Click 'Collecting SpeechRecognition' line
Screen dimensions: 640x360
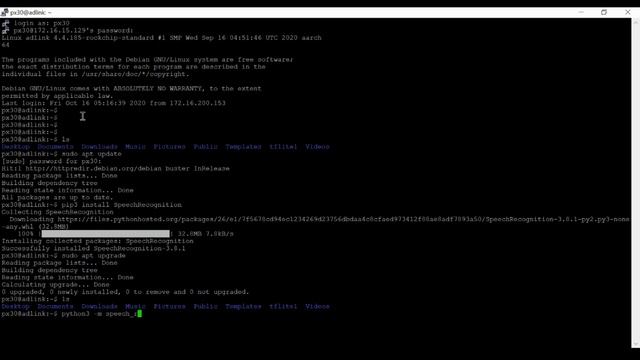(58, 212)
